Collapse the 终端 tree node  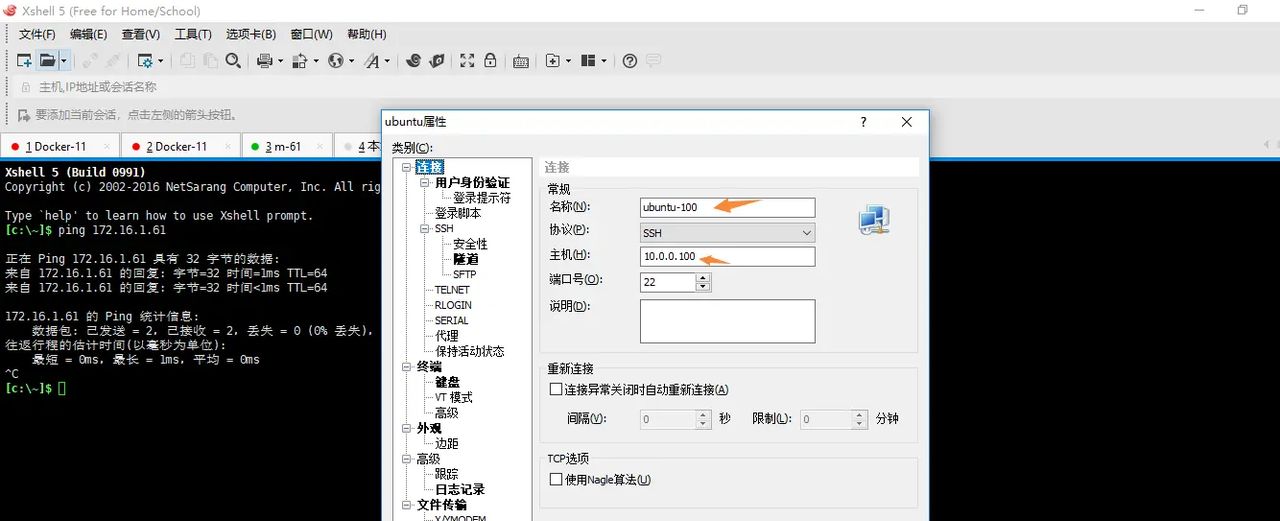pyautogui.click(x=406, y=367)
